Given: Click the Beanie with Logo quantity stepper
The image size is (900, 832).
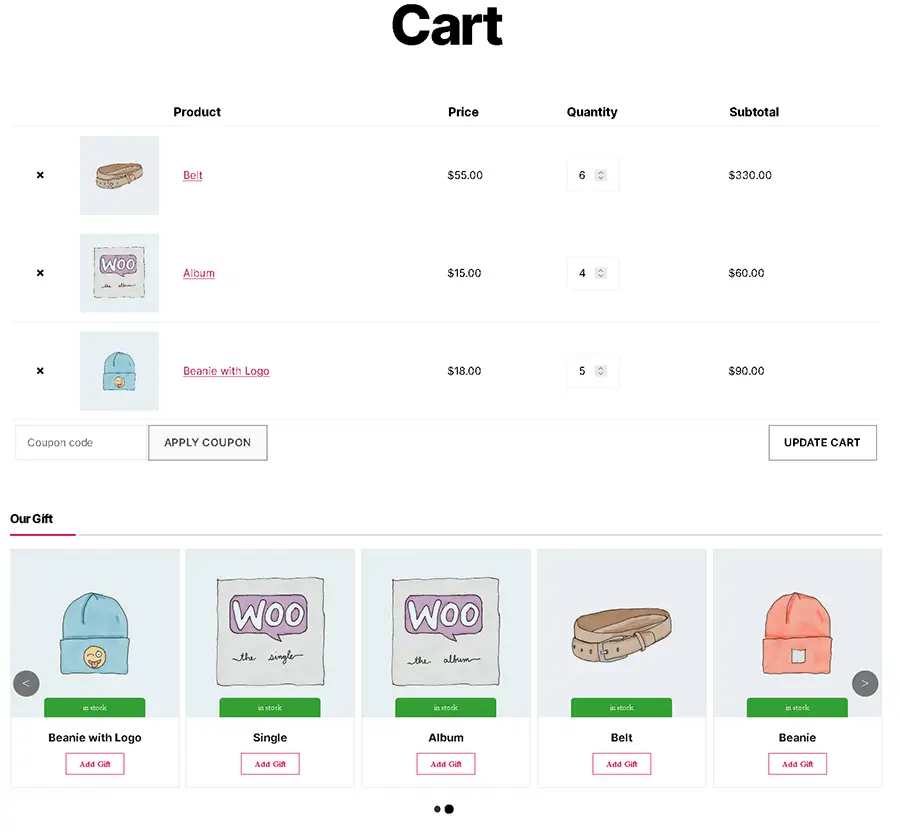Looking at the screenshot, I should coord(601,371).
